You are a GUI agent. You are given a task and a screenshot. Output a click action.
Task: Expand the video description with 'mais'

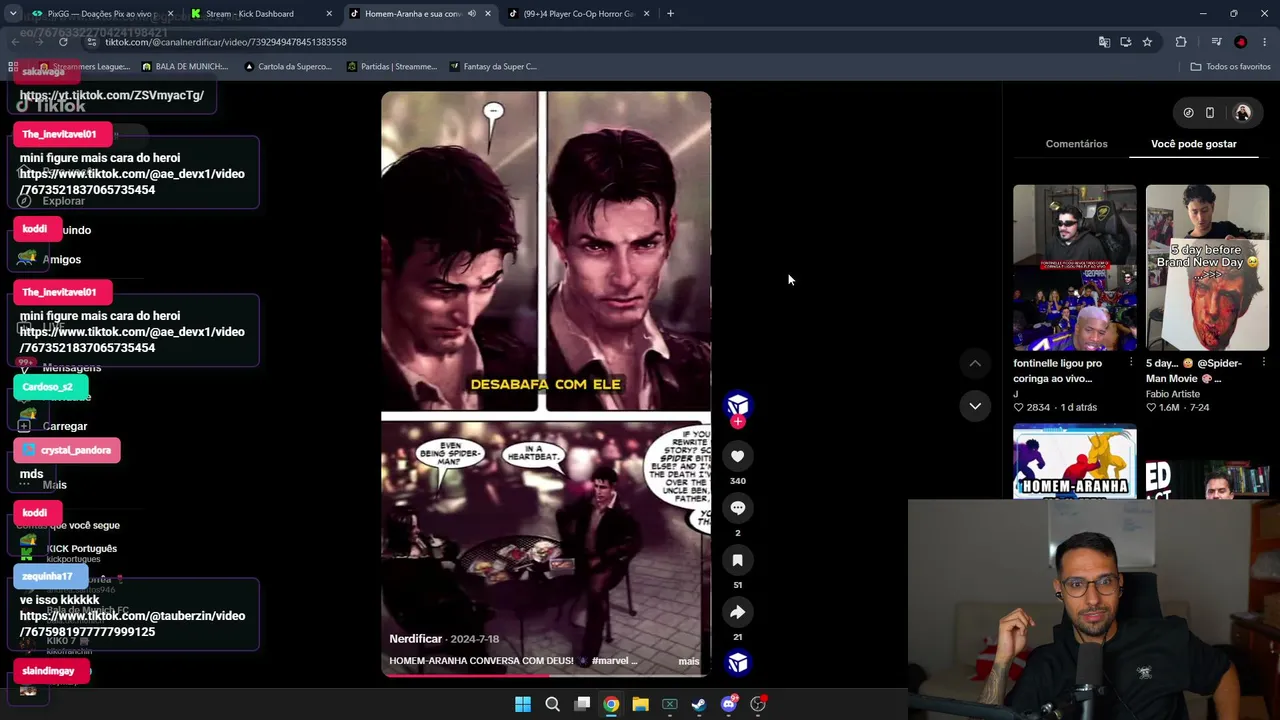(689, 661)
